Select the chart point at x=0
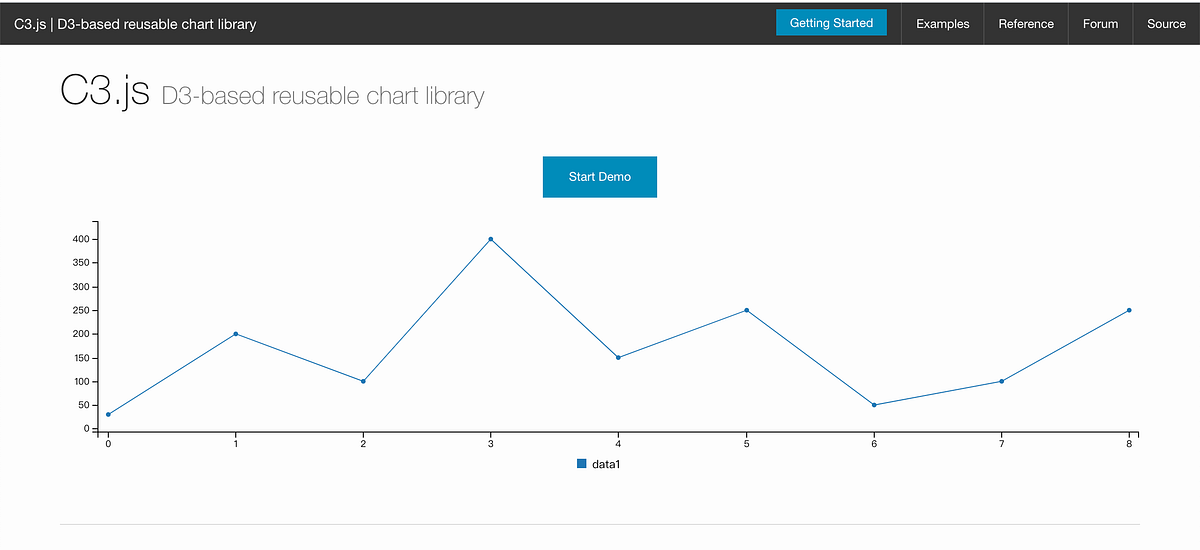 point(108,414)
